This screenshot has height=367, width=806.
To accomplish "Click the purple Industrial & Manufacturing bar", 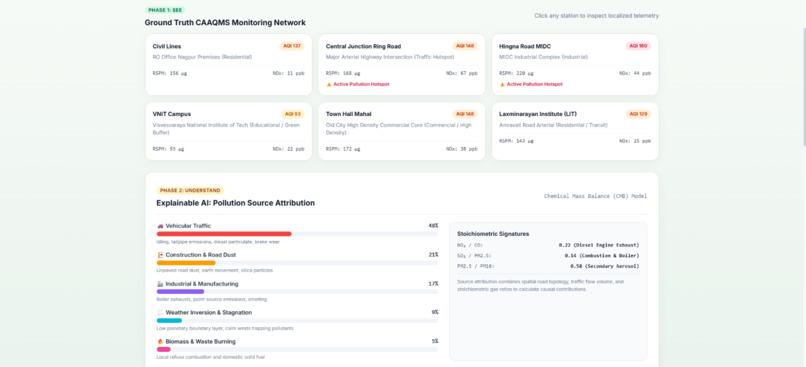I will (x=180, y=291).
